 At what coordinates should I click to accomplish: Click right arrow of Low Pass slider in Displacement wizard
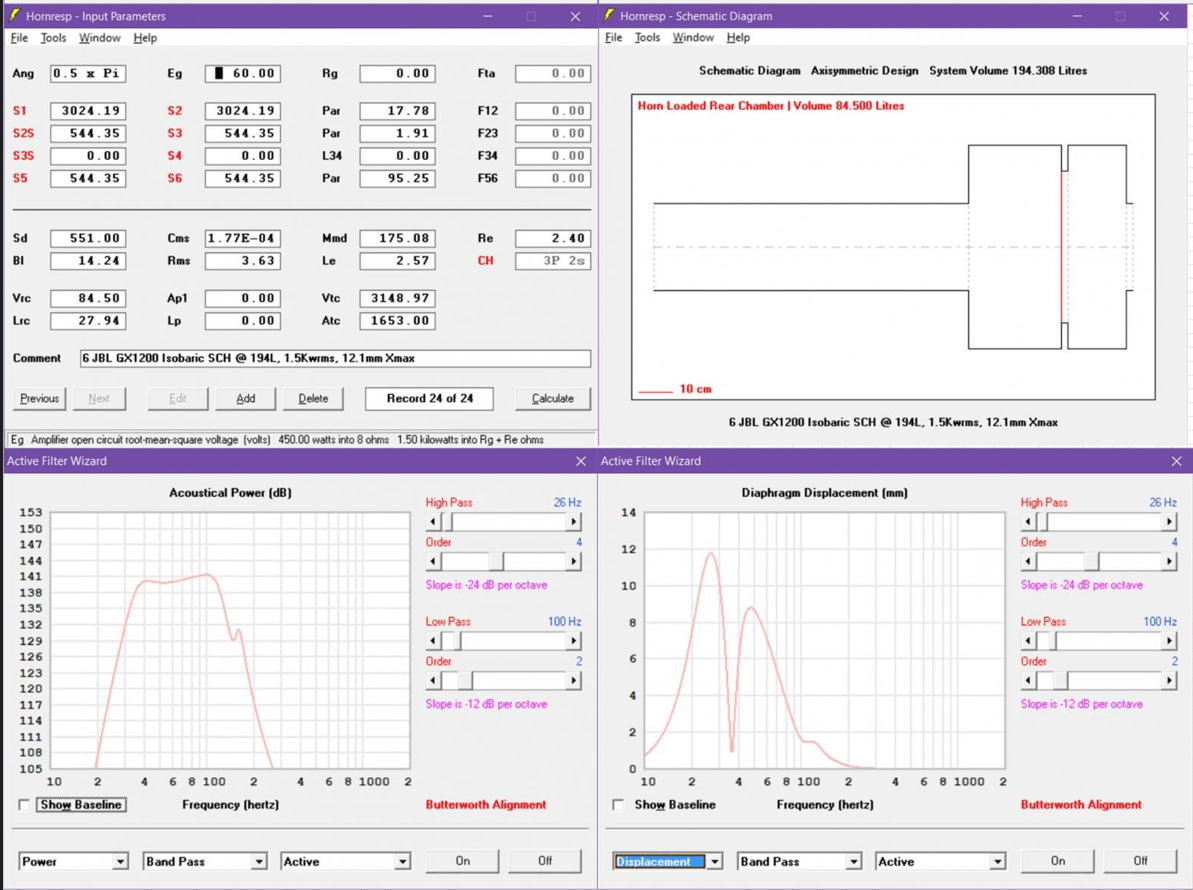click(x=1169, y=640)
